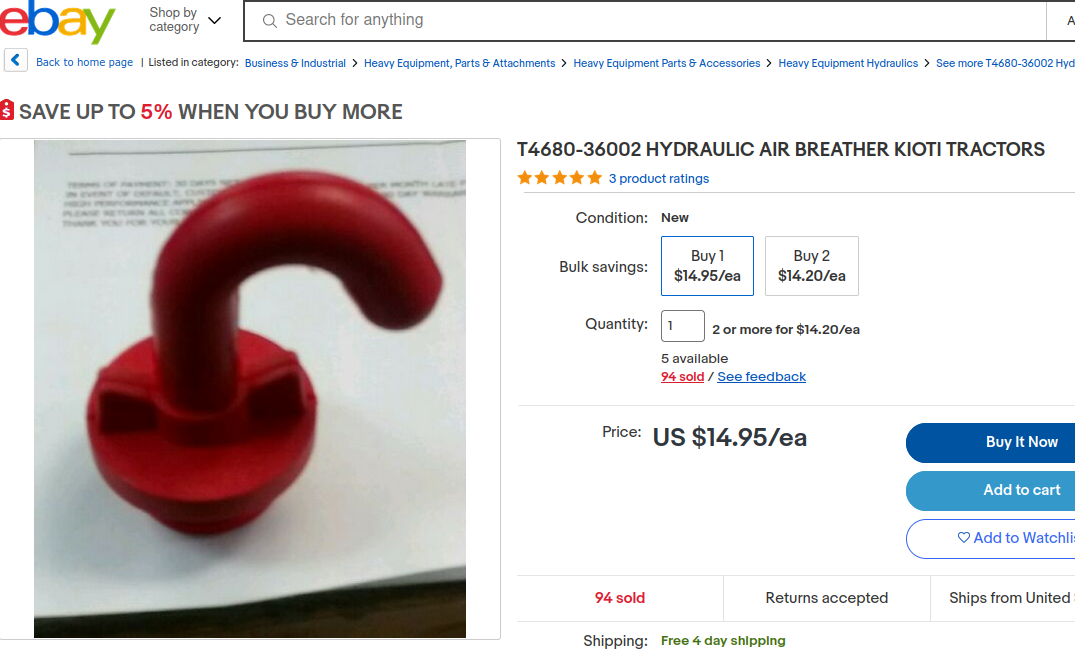The width and height of the screenshot is (1075, 654).
Task: Expand the Shop by category dropdown
Action: pos(185,20)
